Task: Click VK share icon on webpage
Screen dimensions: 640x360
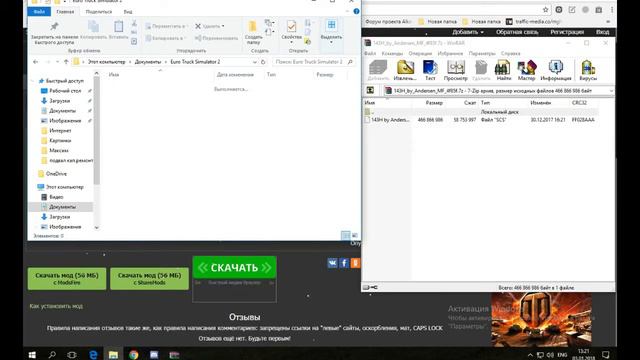Action: [333, 263]
